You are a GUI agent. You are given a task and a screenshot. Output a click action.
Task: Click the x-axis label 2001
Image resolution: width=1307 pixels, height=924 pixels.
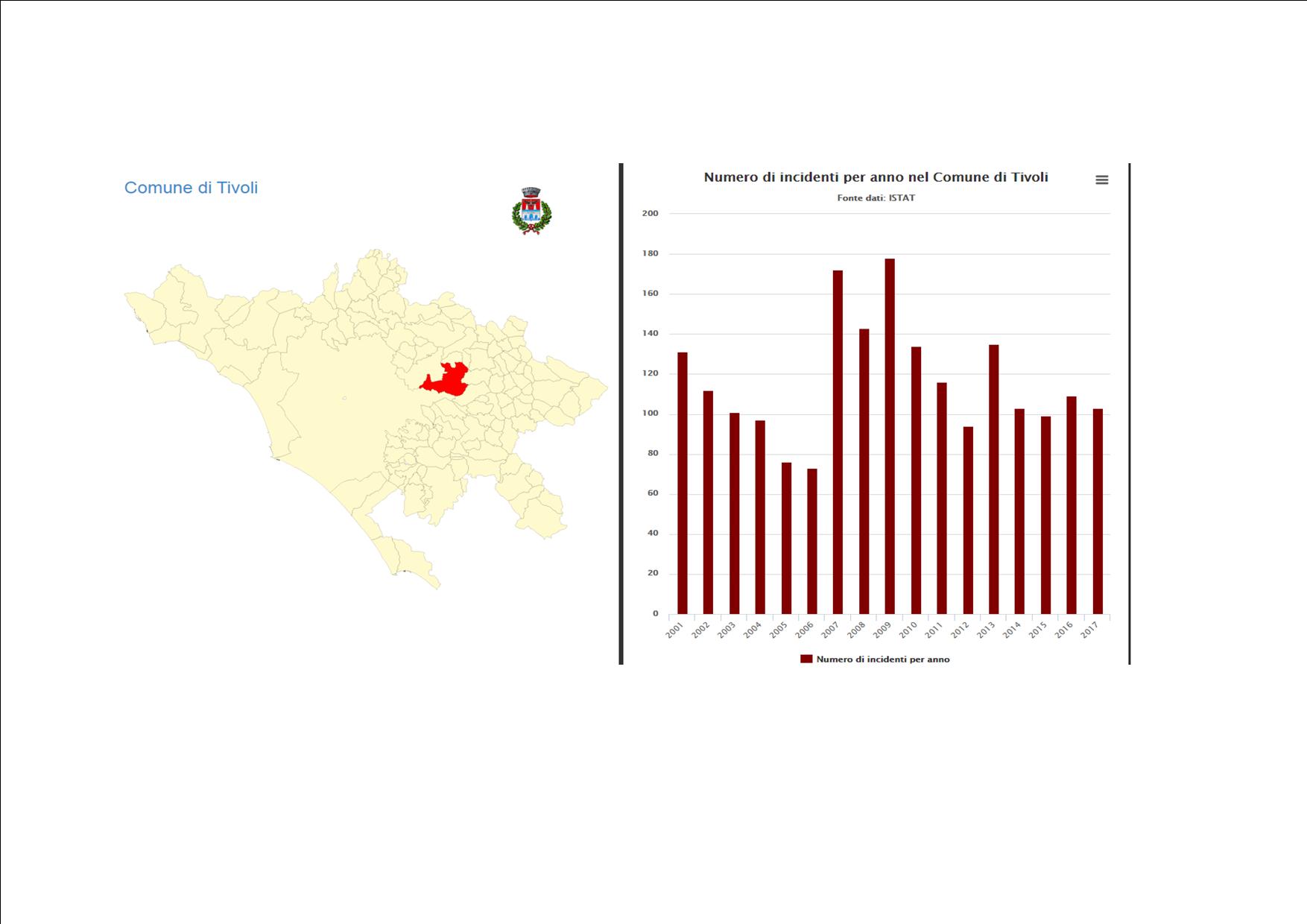674,630
